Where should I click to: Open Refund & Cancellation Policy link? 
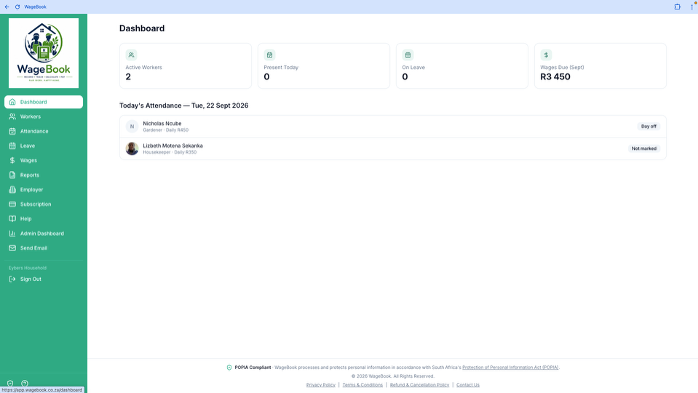click(419, 385)
